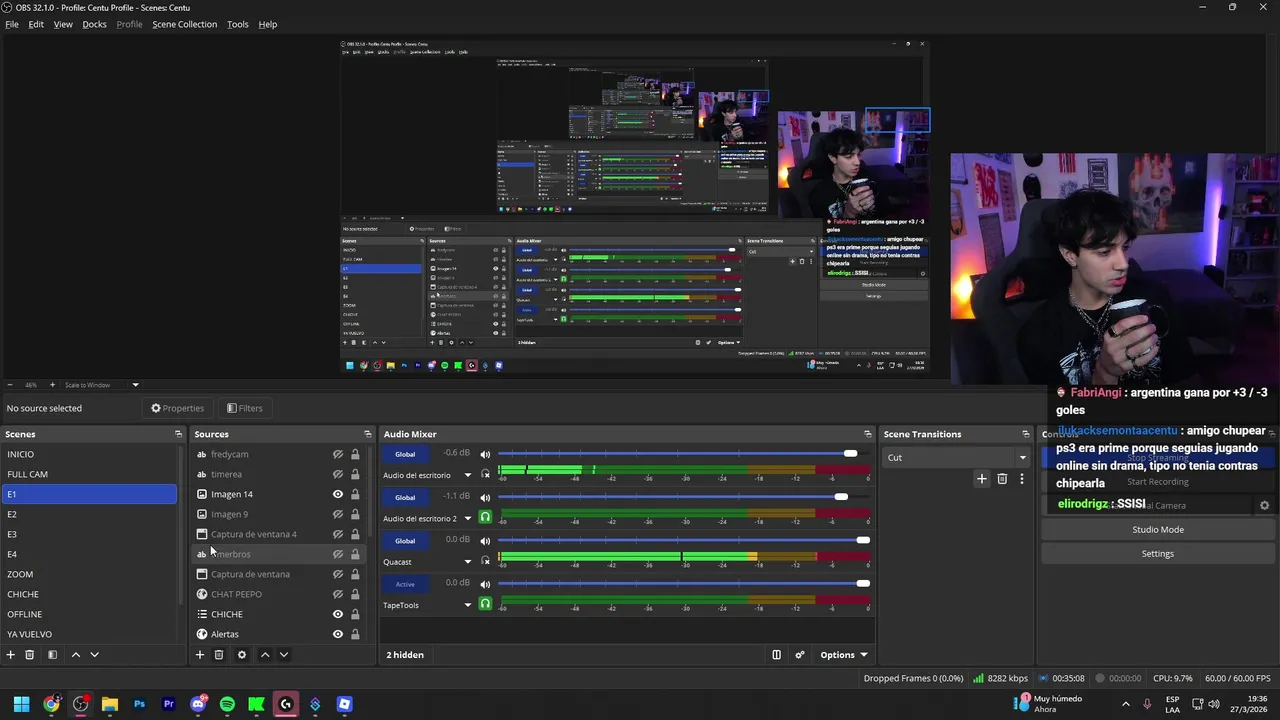1280x720 pixels.
Task: Mute Audio del escritorio speaker icon
Action: coord(485,454)
